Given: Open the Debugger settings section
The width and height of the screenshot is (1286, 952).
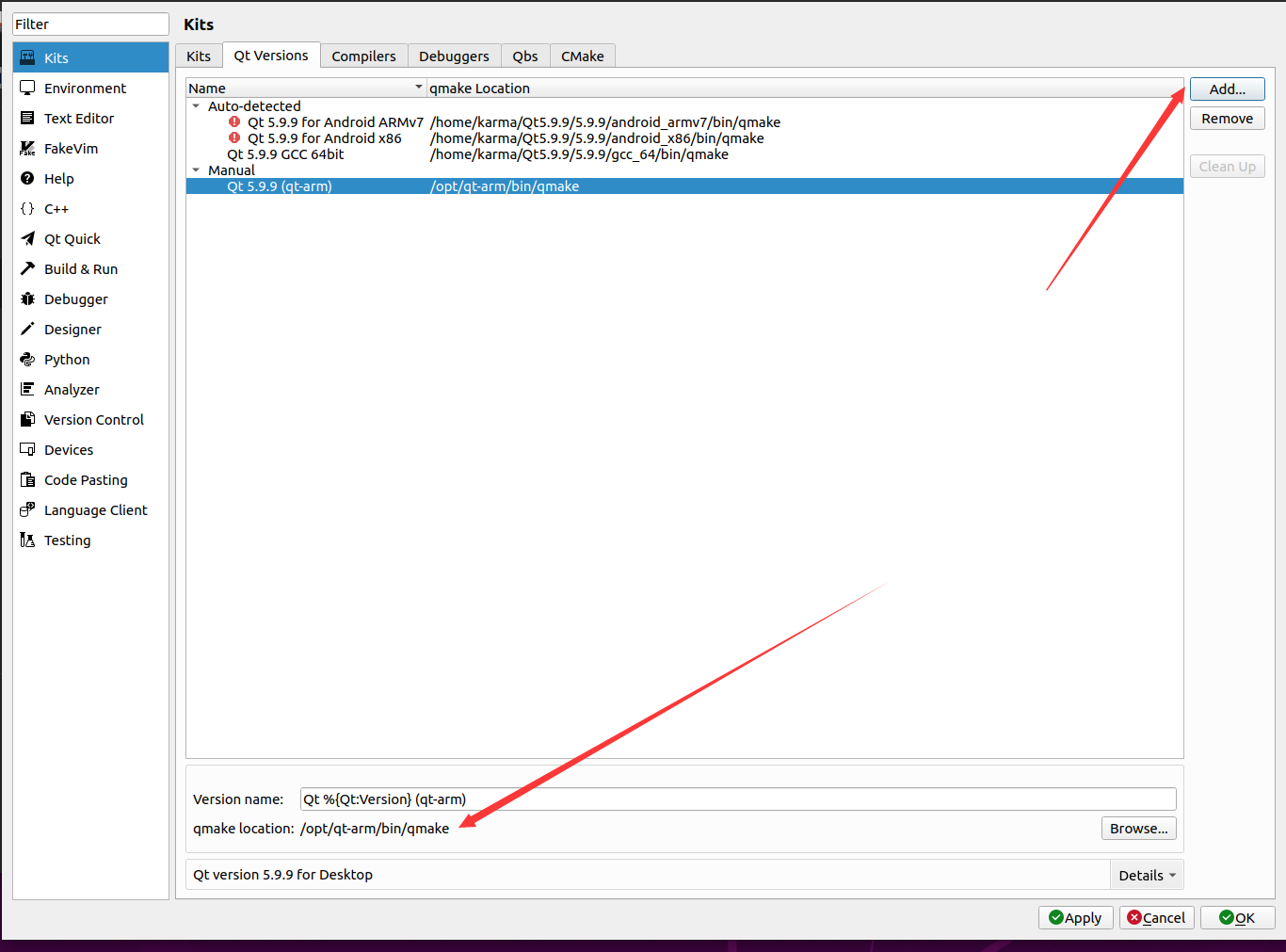Looking at the screenshot, I should tap(74, 299).
